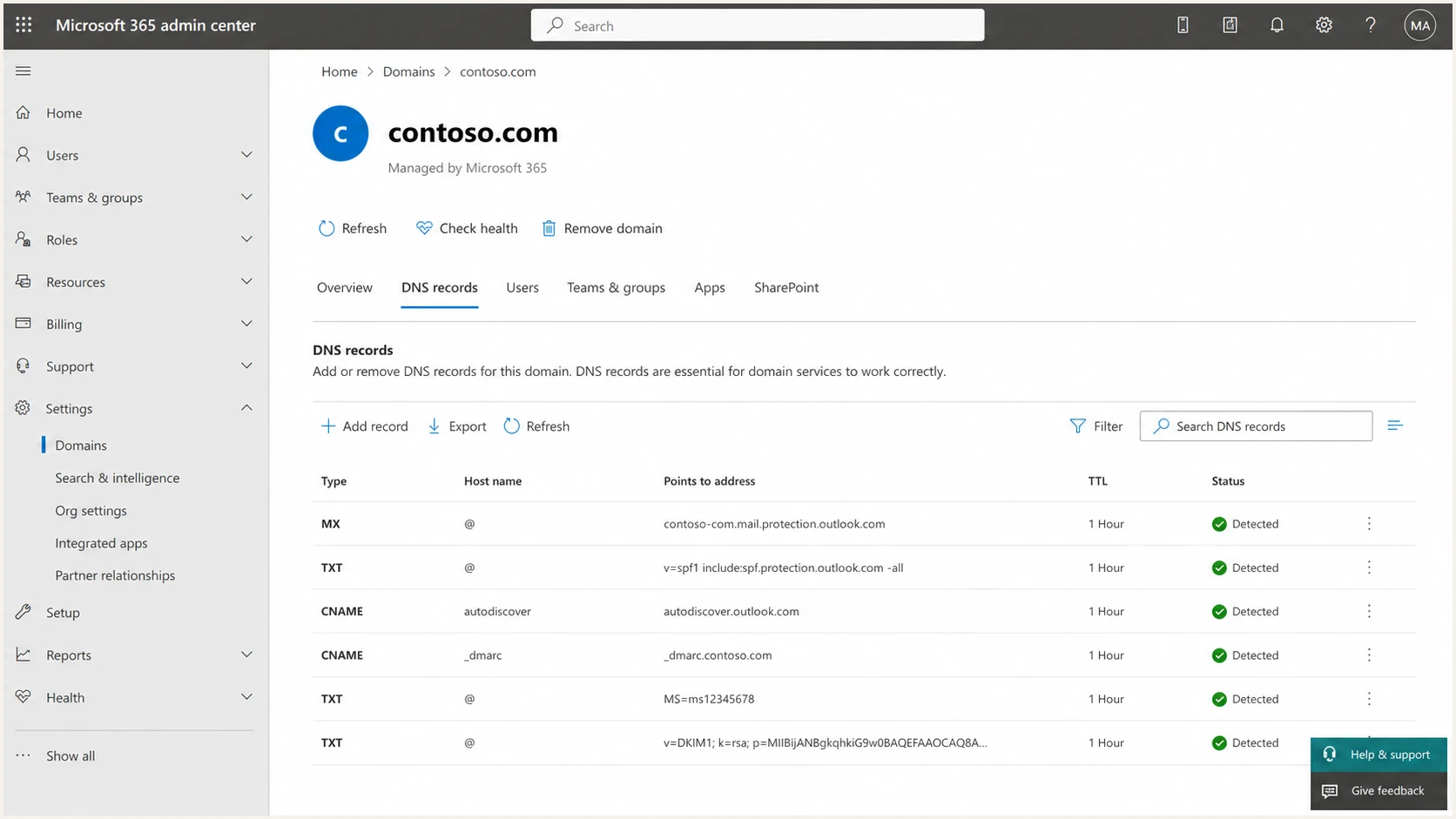Collapse the navigation menu hamburger icon

(24, 71)
